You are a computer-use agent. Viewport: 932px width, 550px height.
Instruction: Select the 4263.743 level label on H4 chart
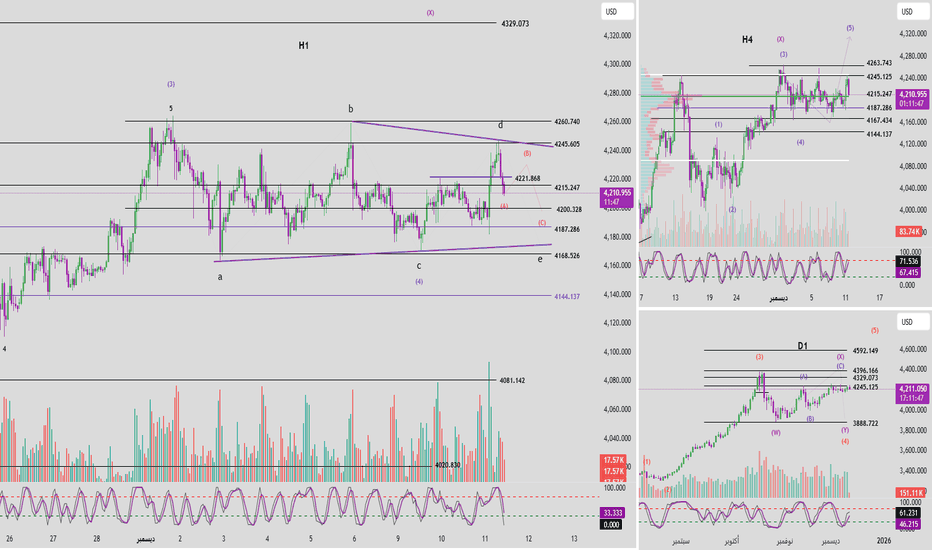click(x=879, y=62)
